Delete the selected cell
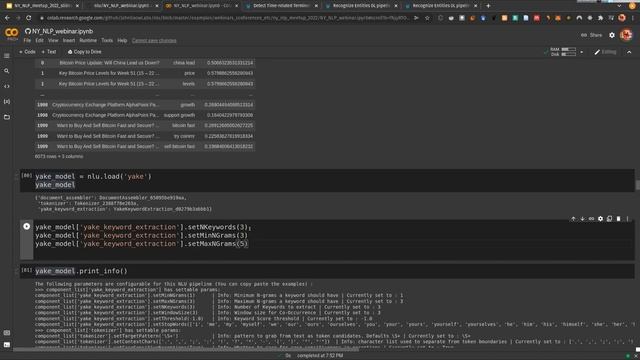This screenshot has width=640, height=360. click(618, 219)
